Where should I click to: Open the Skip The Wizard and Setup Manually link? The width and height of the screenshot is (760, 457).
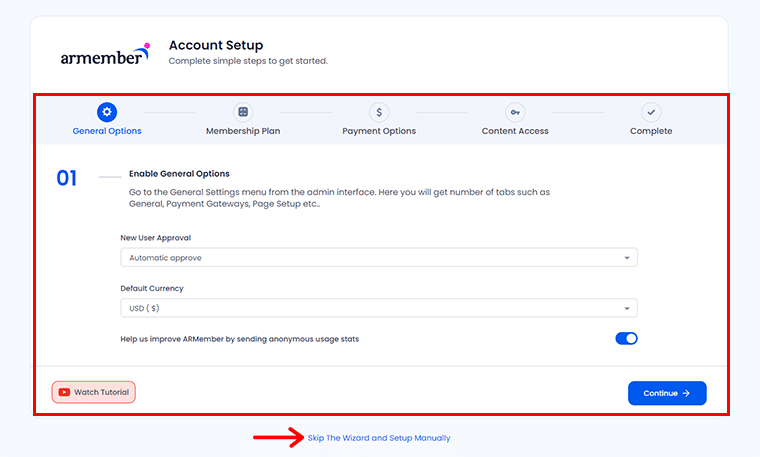[379, 438]
